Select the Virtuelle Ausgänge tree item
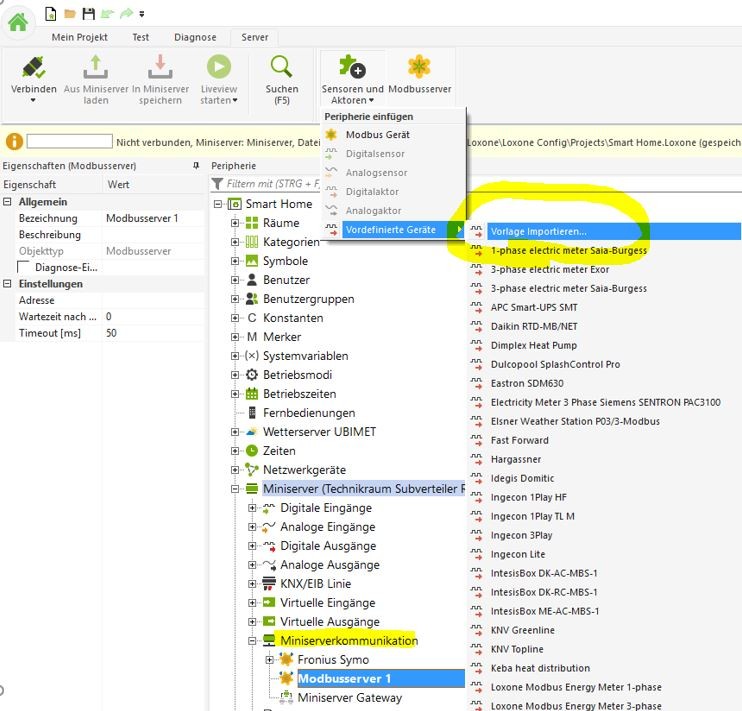The image size is (742, 711). [330, 622]
